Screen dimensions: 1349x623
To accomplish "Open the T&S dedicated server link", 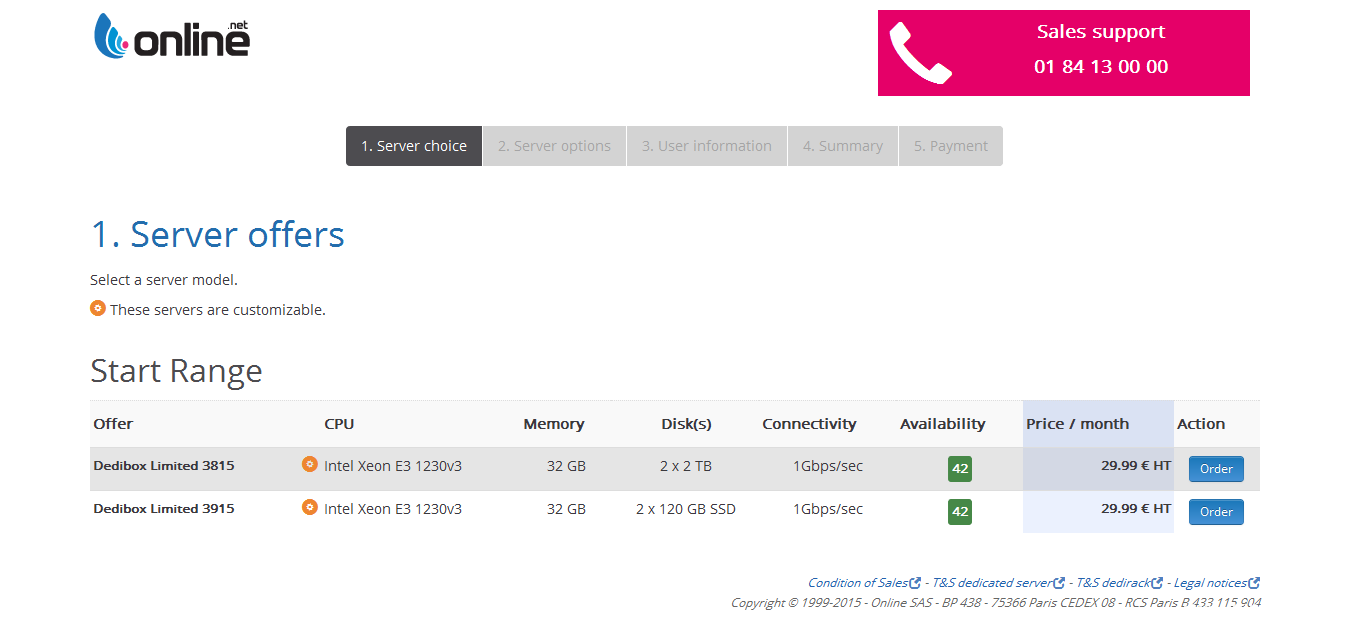I will tap(992, 583).
